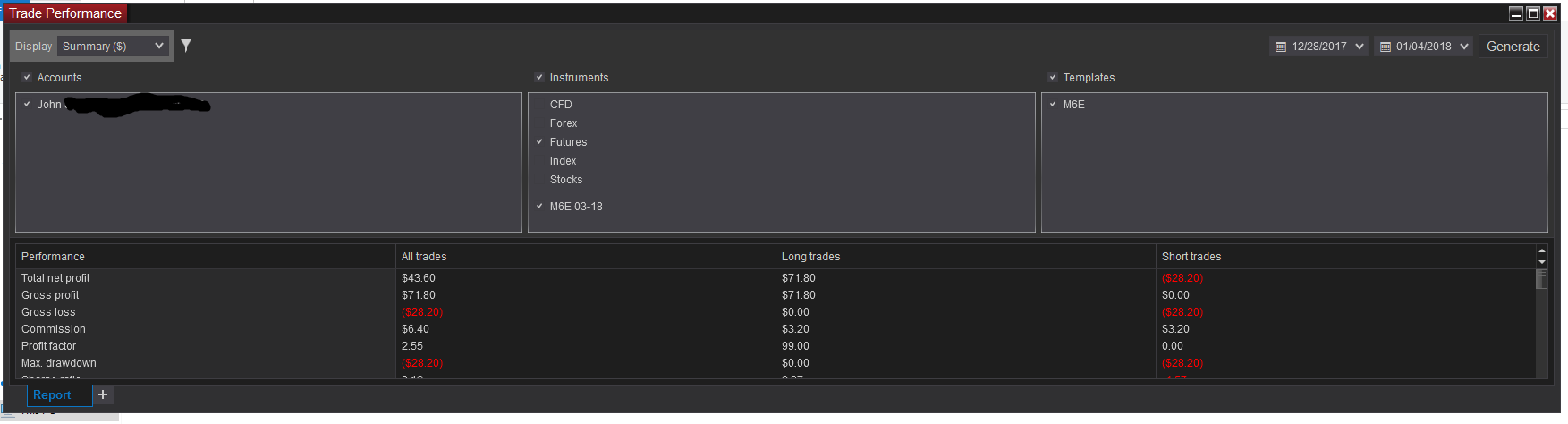Minimize the Trade Performance window
1568x424 pixels.
tap(1516, 13)
